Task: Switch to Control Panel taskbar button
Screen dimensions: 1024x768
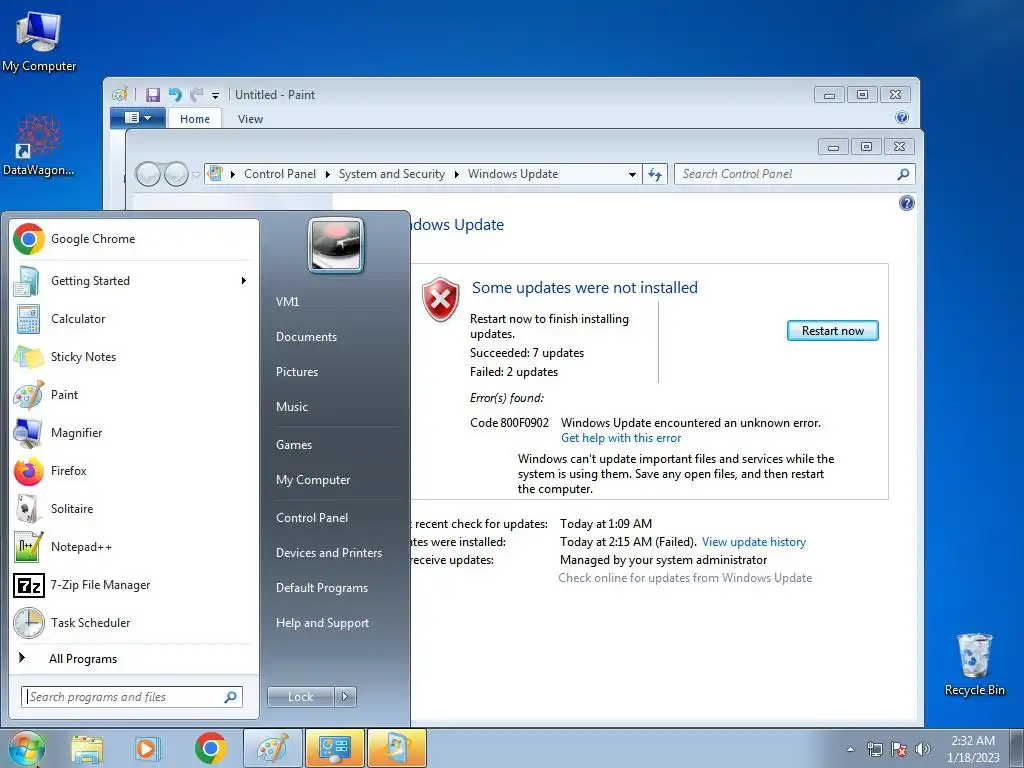Action: [x=335, y=748]
